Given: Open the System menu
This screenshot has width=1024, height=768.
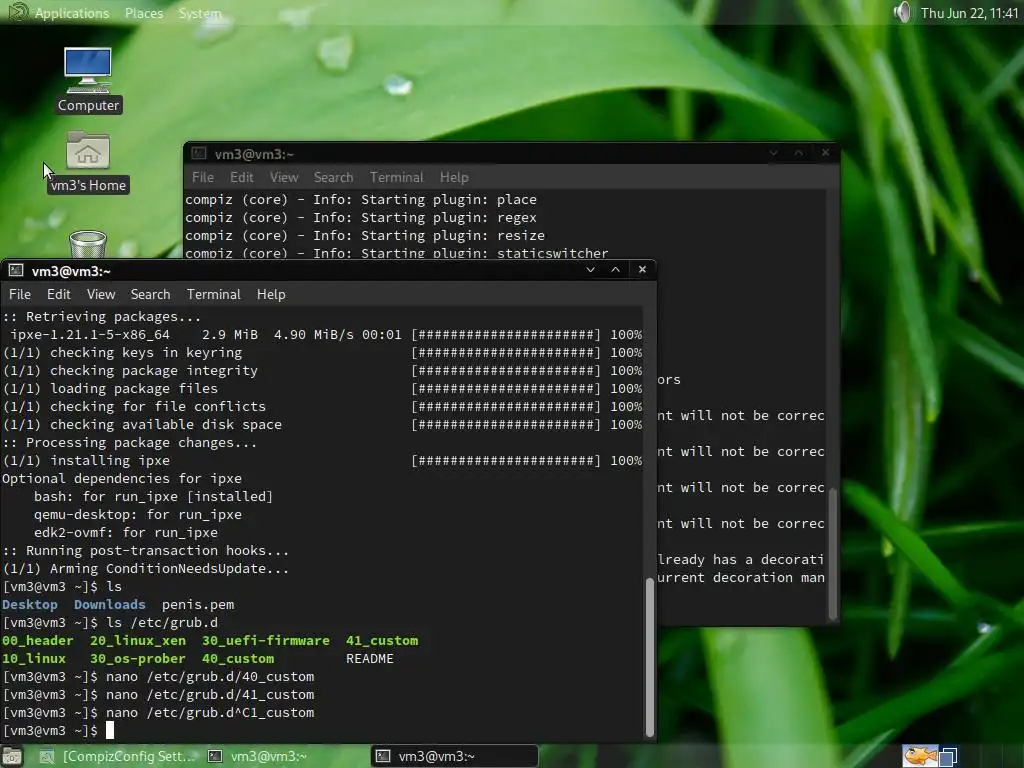Looking at the screenshot, I should point(200,13).
